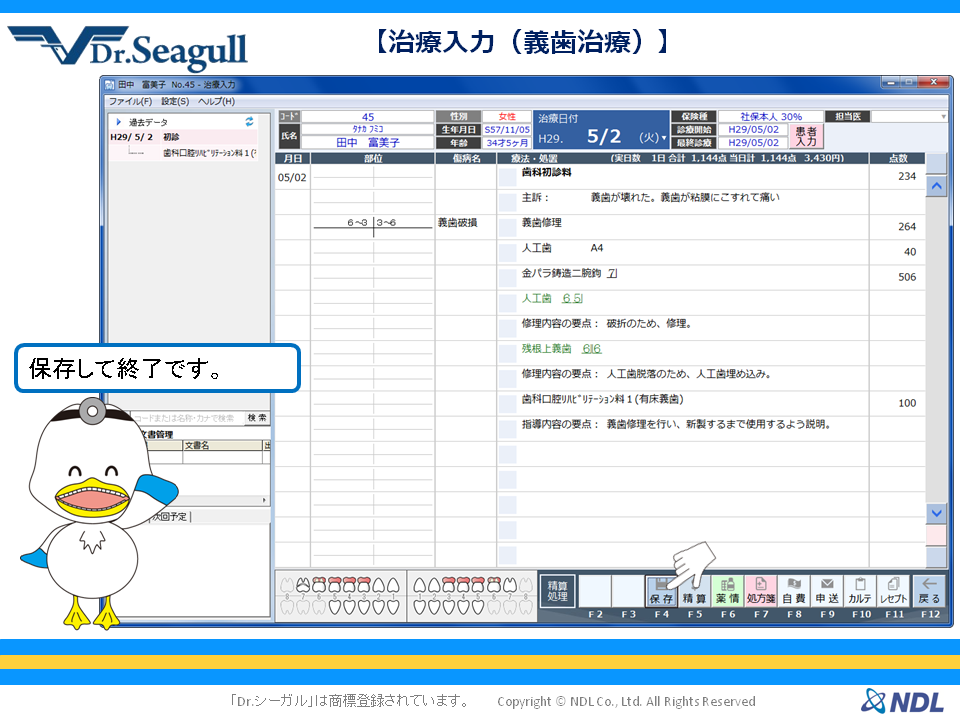Click the 主訴 complaint text row
Image resolution: width=960 pixels, height=720 pixels.
[x=683, y=201]
